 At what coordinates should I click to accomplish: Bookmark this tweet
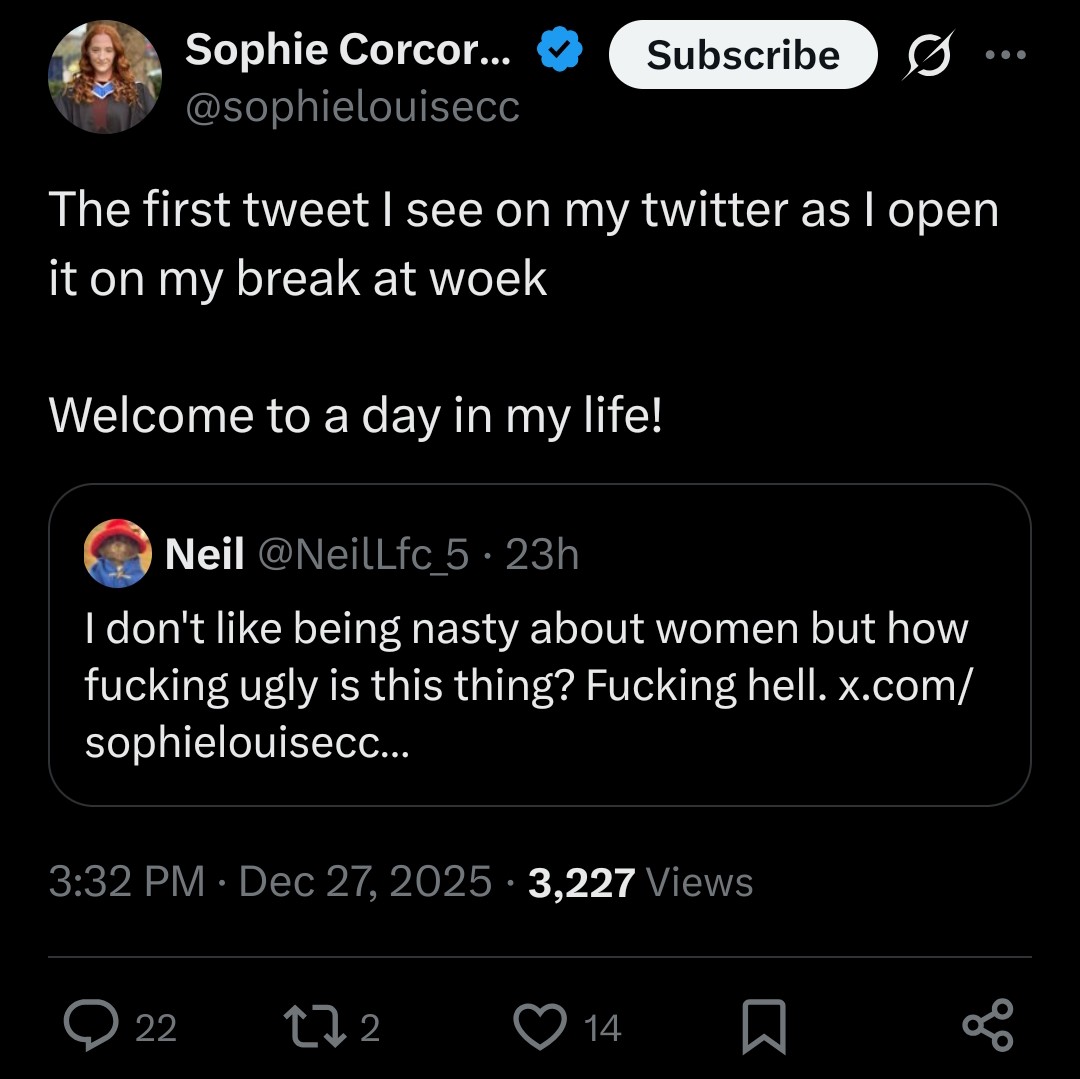coord(765,1028)
